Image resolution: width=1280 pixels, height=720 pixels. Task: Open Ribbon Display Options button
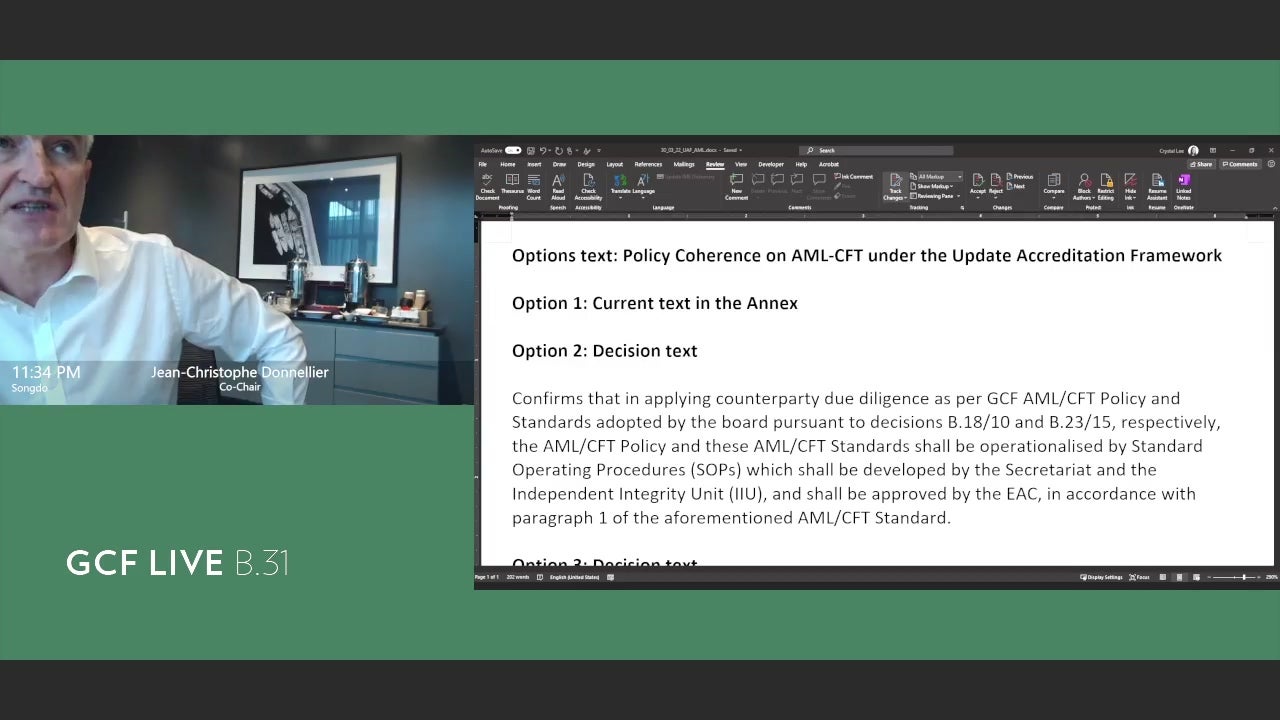point(1213,151)
